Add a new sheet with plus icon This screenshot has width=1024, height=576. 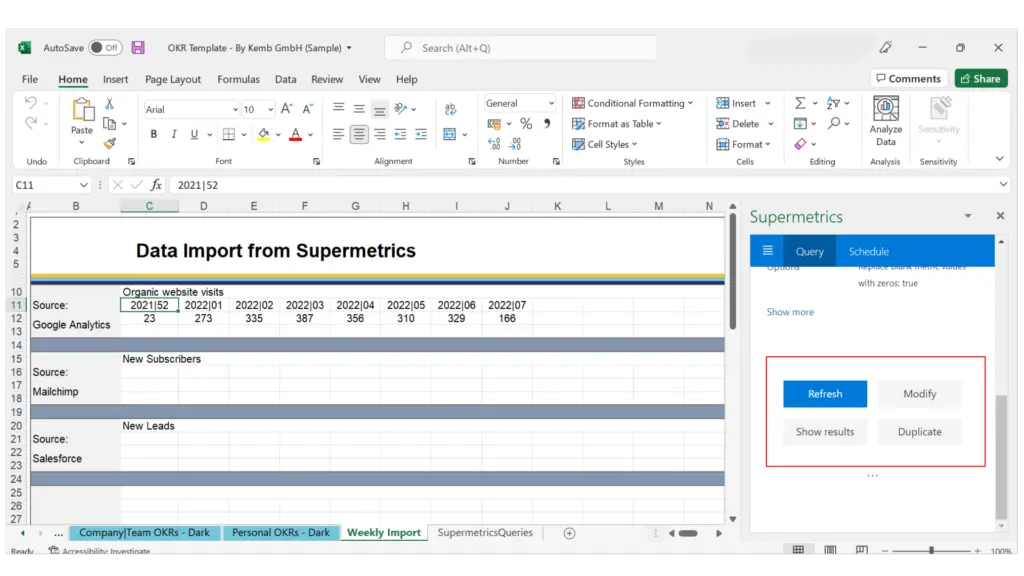click(x=569, y=533)
